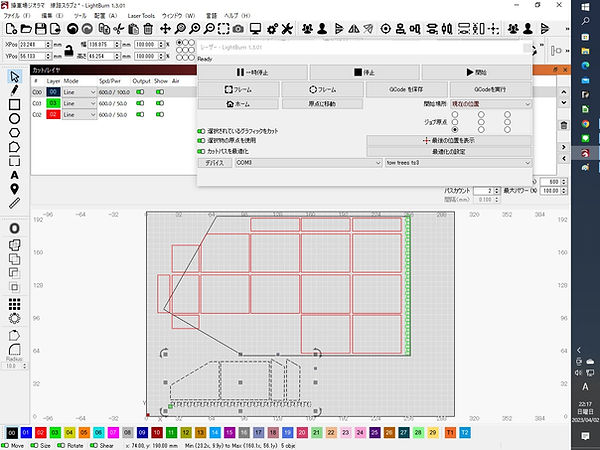The height and width of the screenshot is (450, 600).
Task: Select bottom-left Job Origin radio button
Action: 455,130
